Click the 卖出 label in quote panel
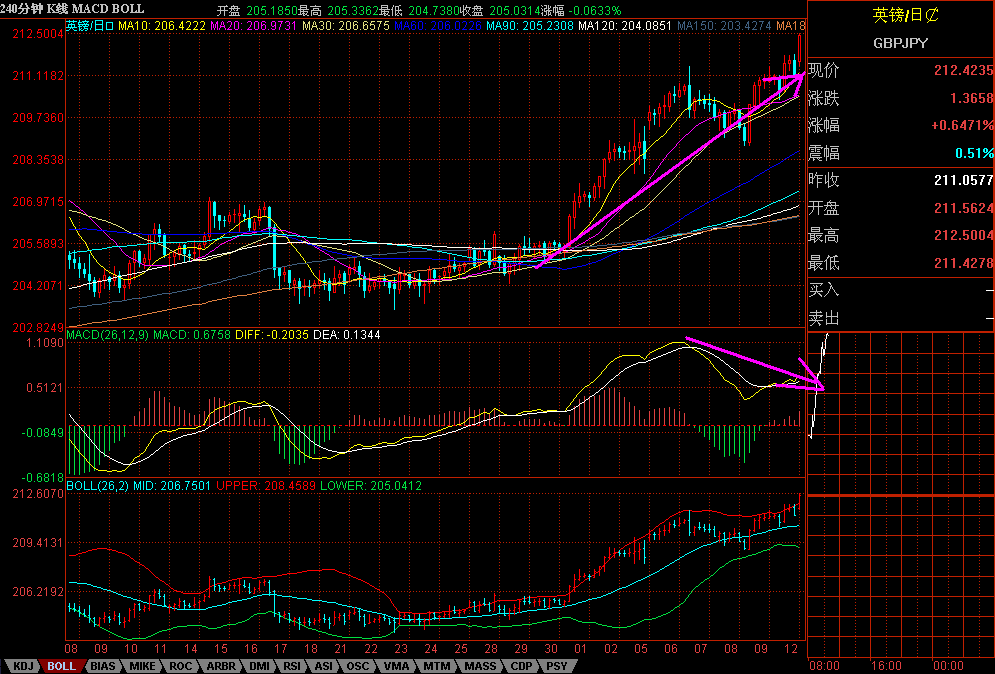This screenshot has height=674, width=995. (824, 318)
